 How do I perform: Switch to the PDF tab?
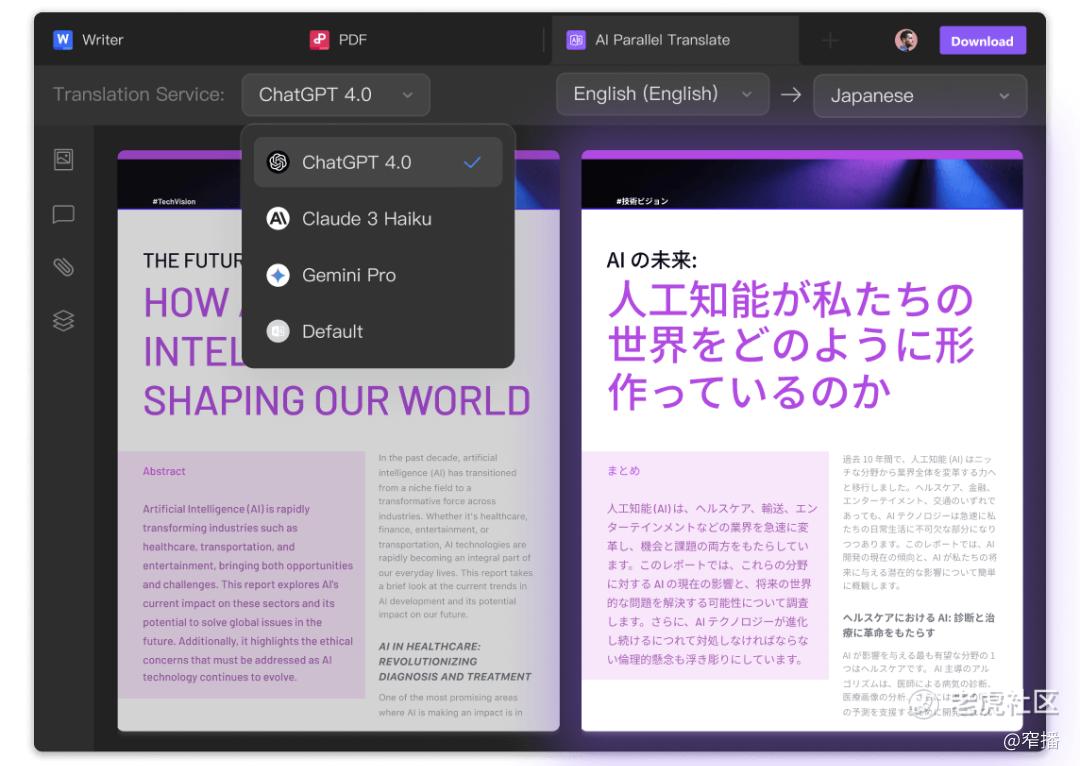click(338, 40)
